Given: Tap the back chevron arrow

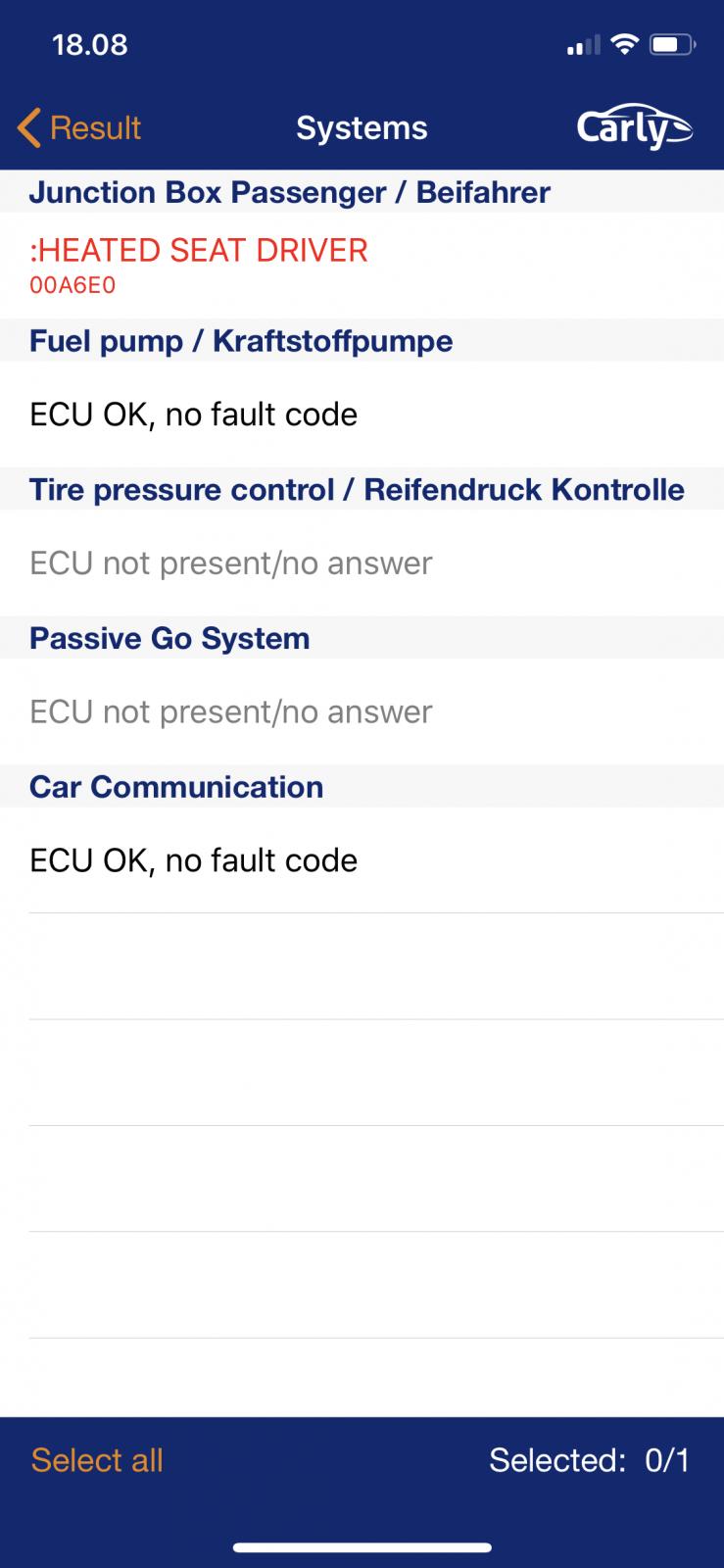Looking at the screenshot, I should pos(29,128).
